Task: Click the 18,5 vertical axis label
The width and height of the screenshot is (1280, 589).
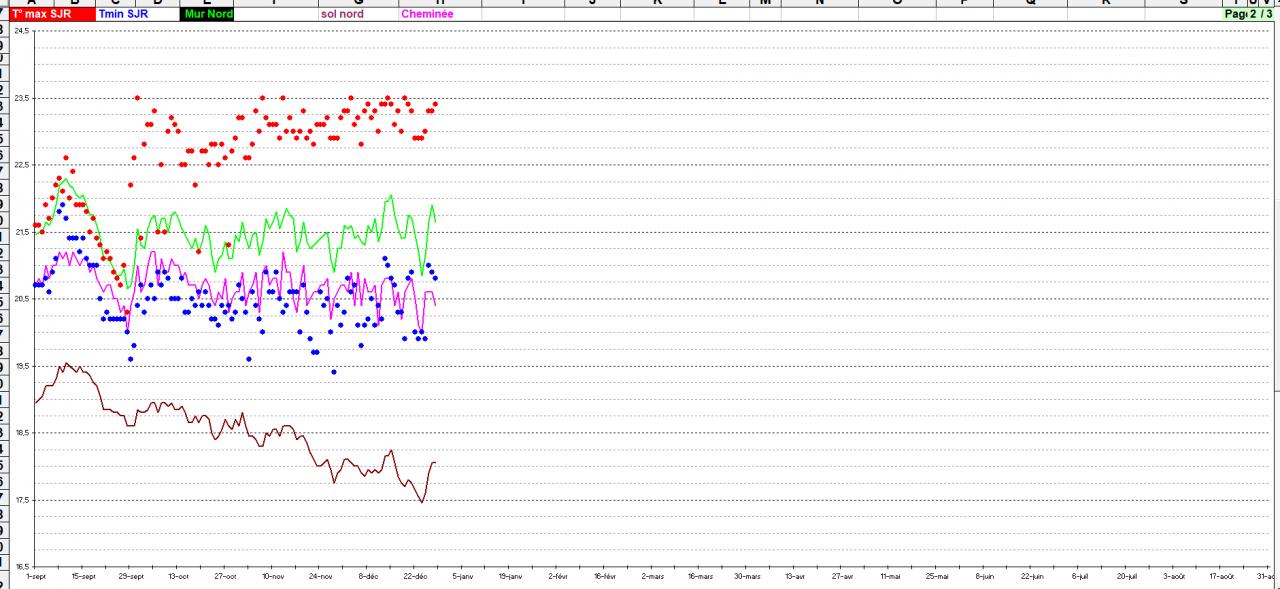Action: coord(24,433)
